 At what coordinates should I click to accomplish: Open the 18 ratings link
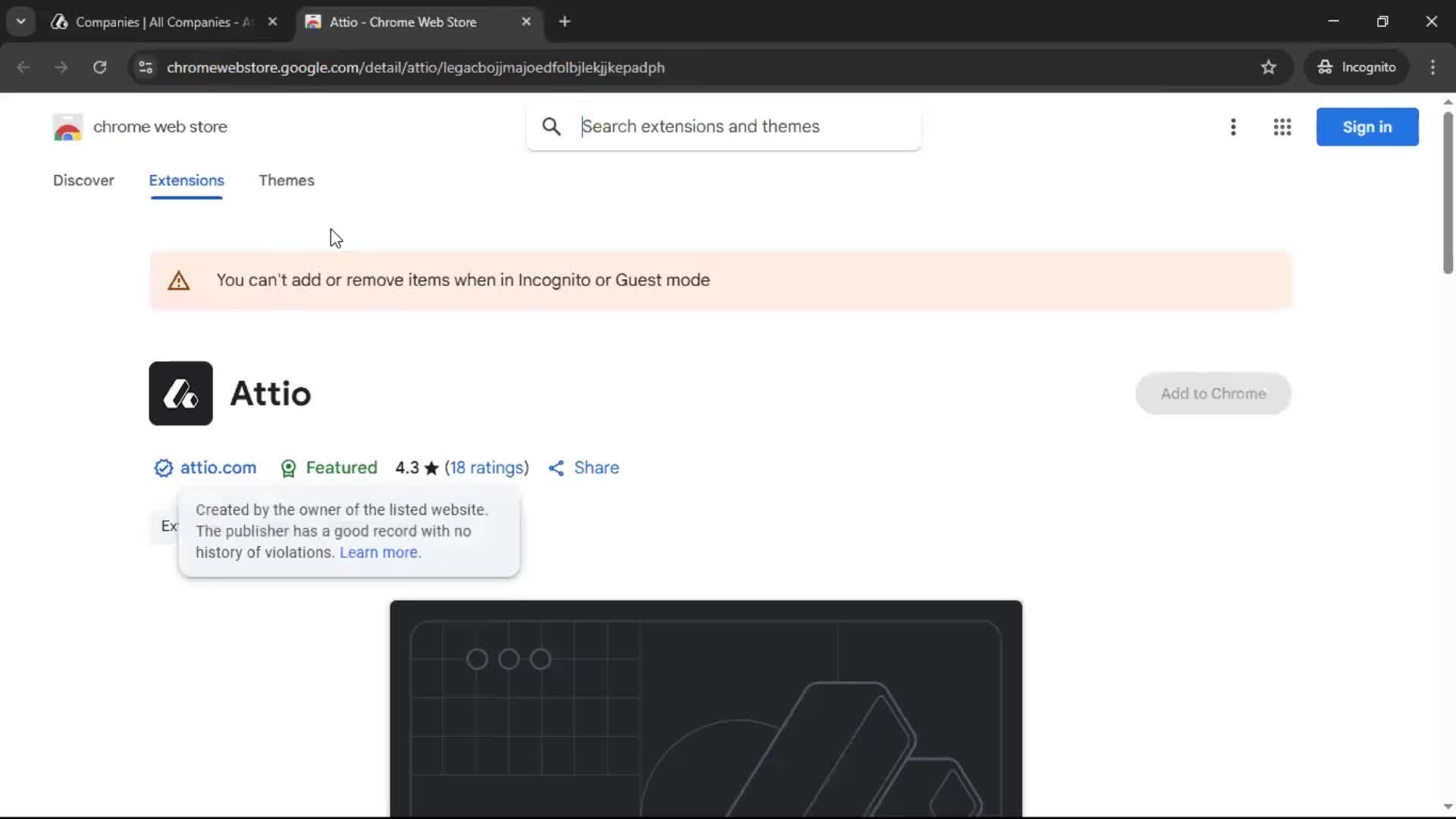[488, 469]
